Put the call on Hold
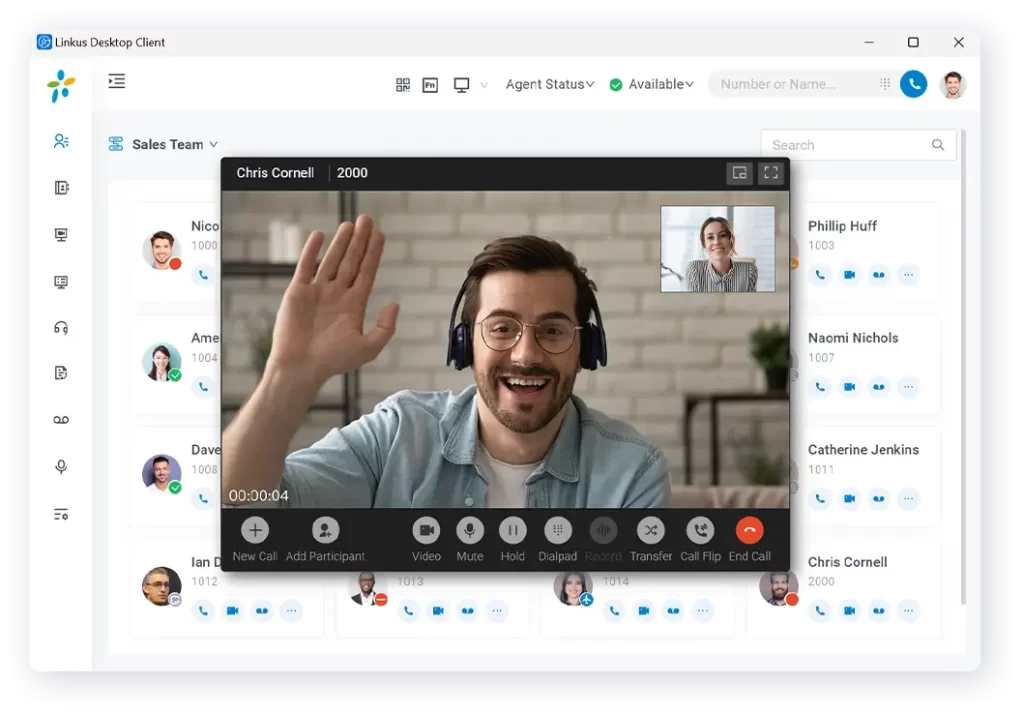The height and width of the screenshot is (715, 1024). [x=512, y=531]
